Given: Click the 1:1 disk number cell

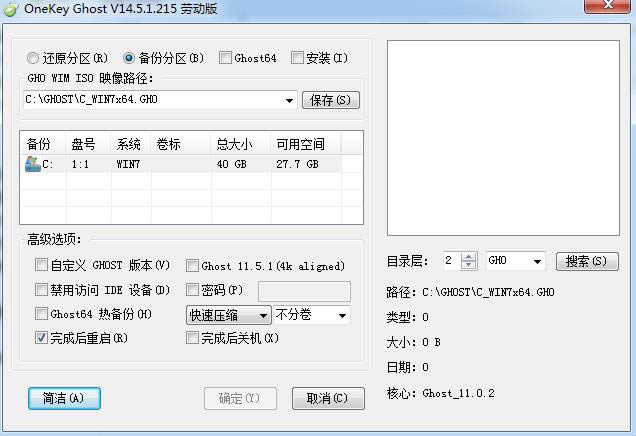Looking at the screenshot, I should (80, 164).
